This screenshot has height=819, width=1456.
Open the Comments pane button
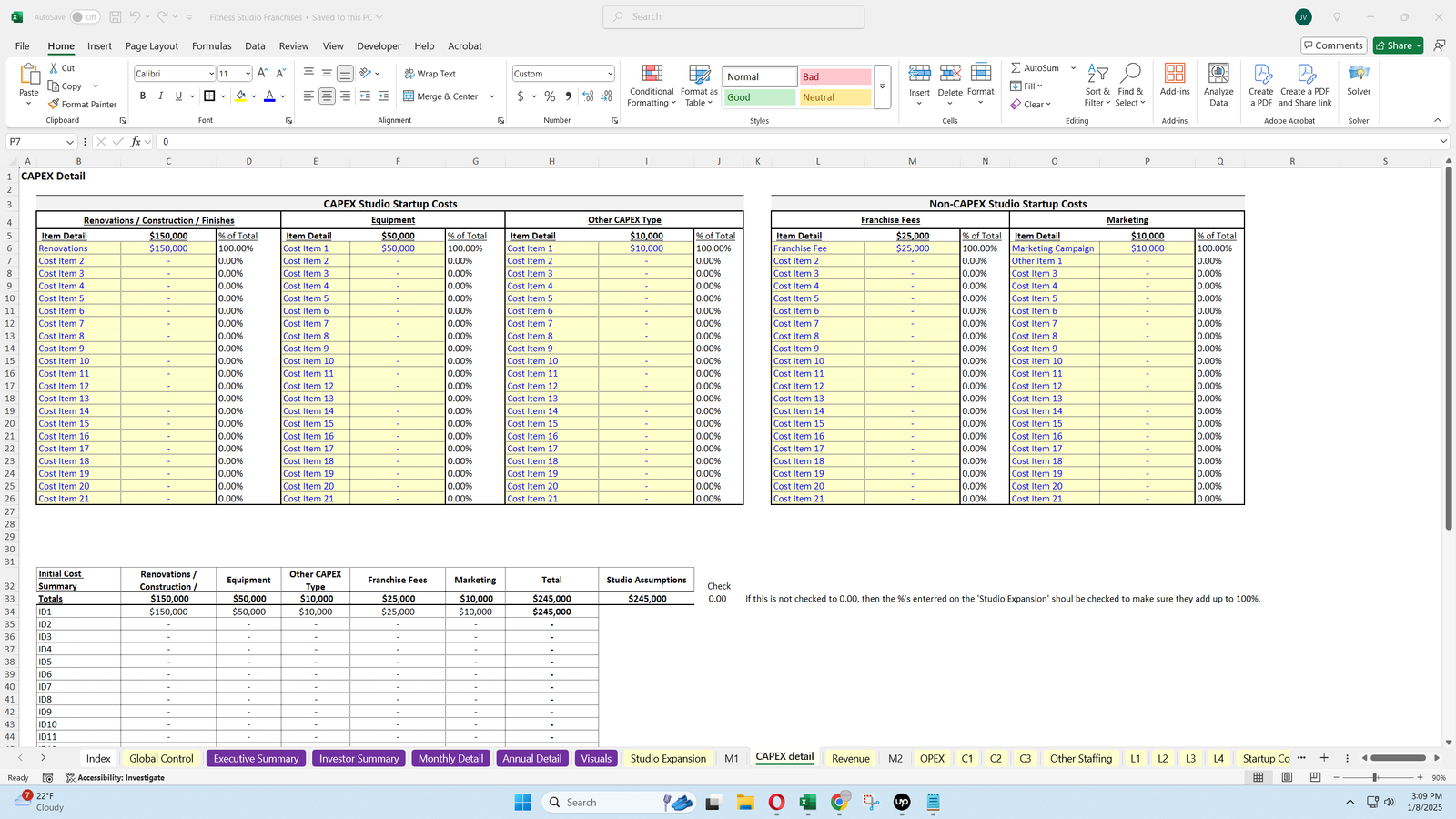click(1333, 45)
